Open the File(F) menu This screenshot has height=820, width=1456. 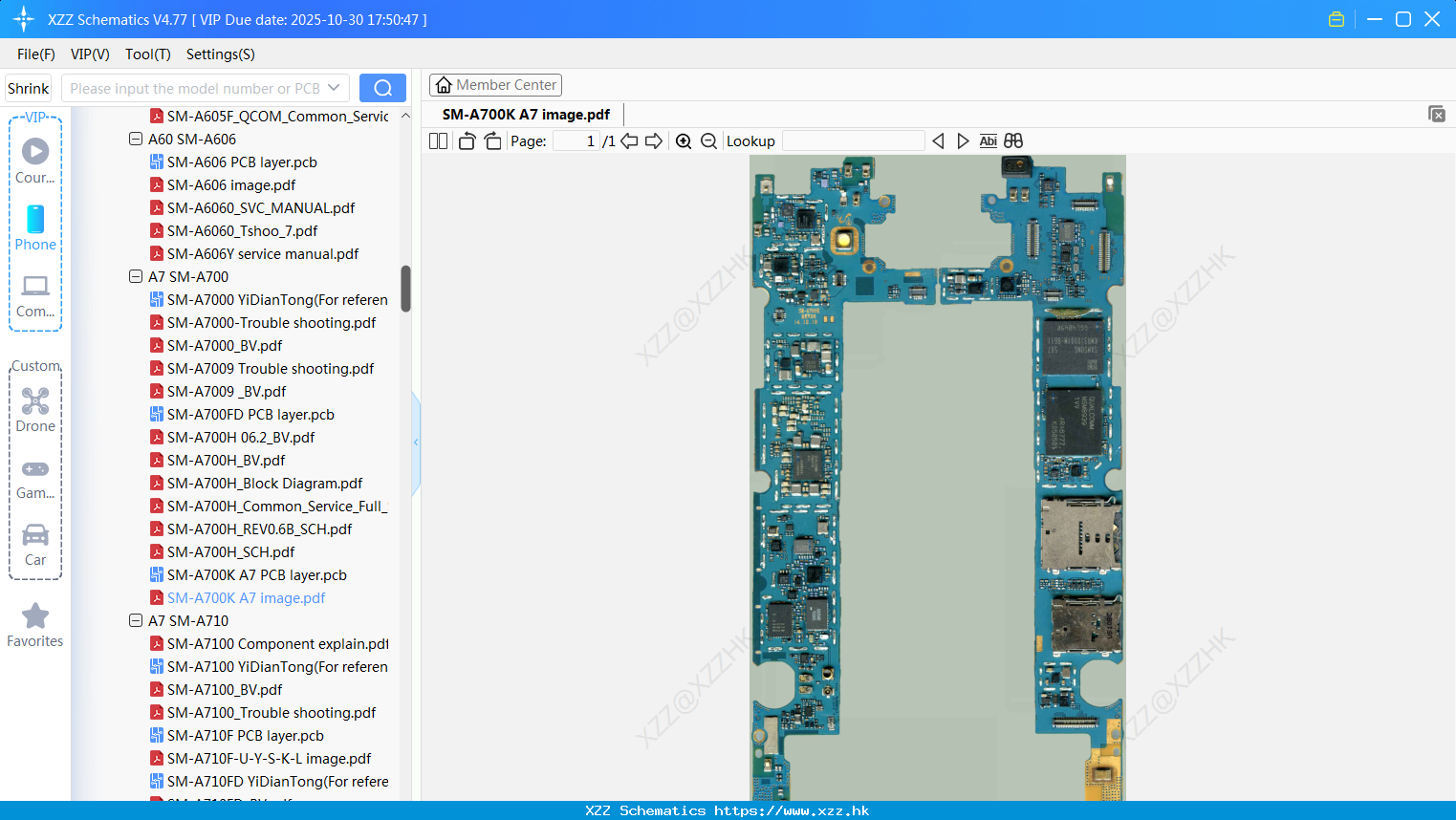[36, 54]
